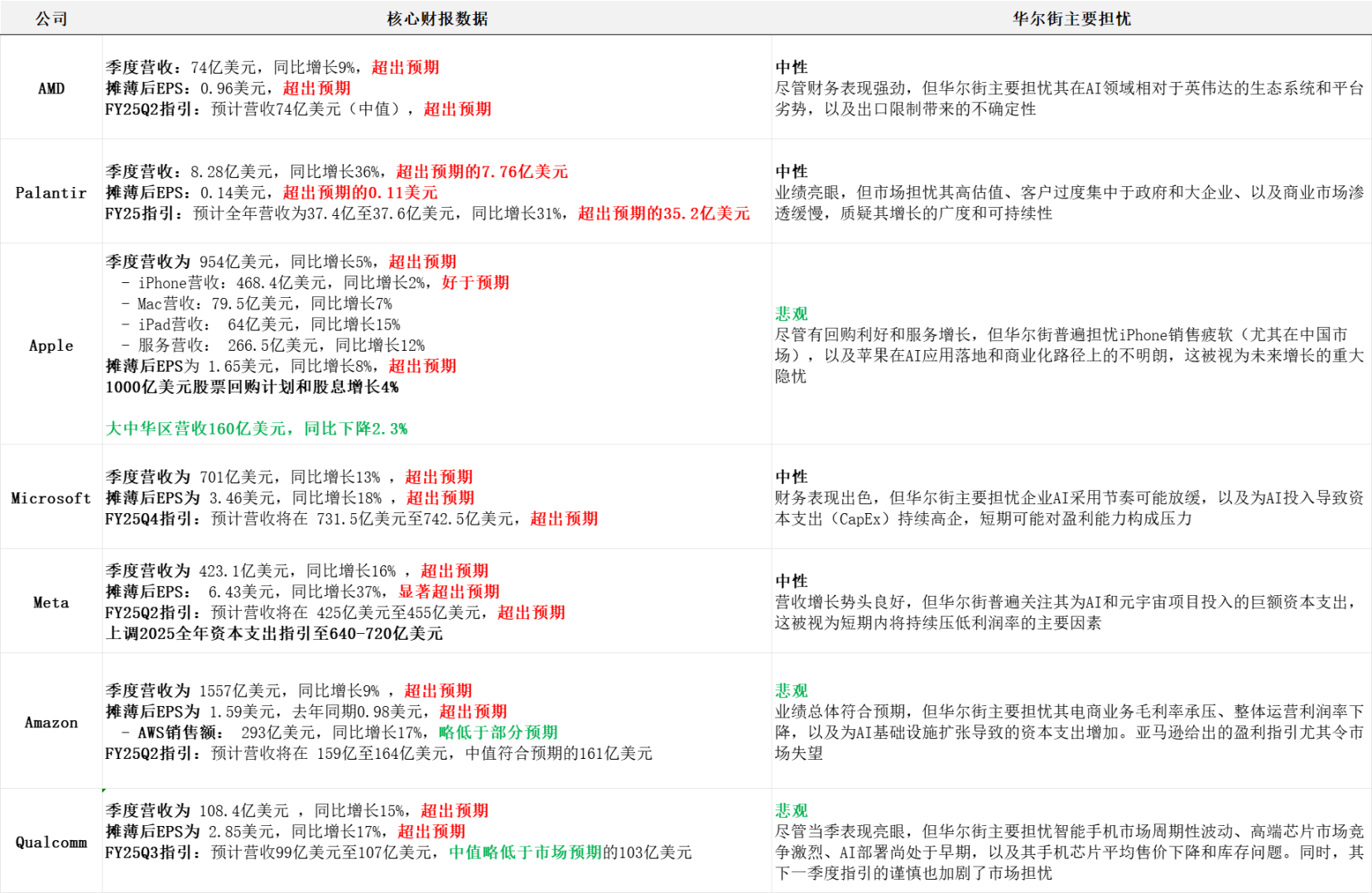Click the red 显著超出预期 label in Meta row

pyautogui.click(x=450, y=591)
